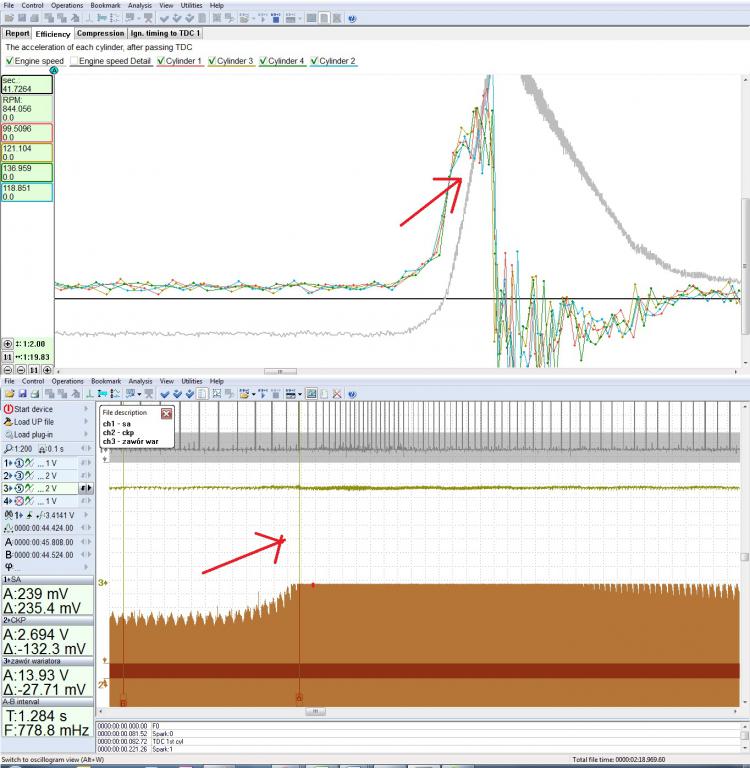Click the Load plug-in icon

[8, 435]
